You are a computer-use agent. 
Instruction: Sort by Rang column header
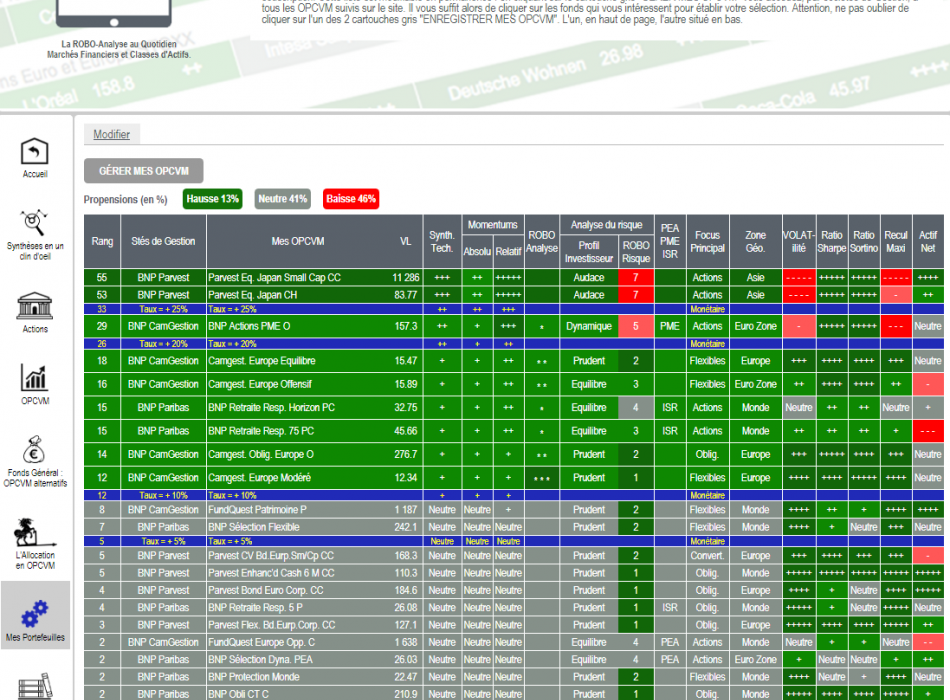[102, 241]
